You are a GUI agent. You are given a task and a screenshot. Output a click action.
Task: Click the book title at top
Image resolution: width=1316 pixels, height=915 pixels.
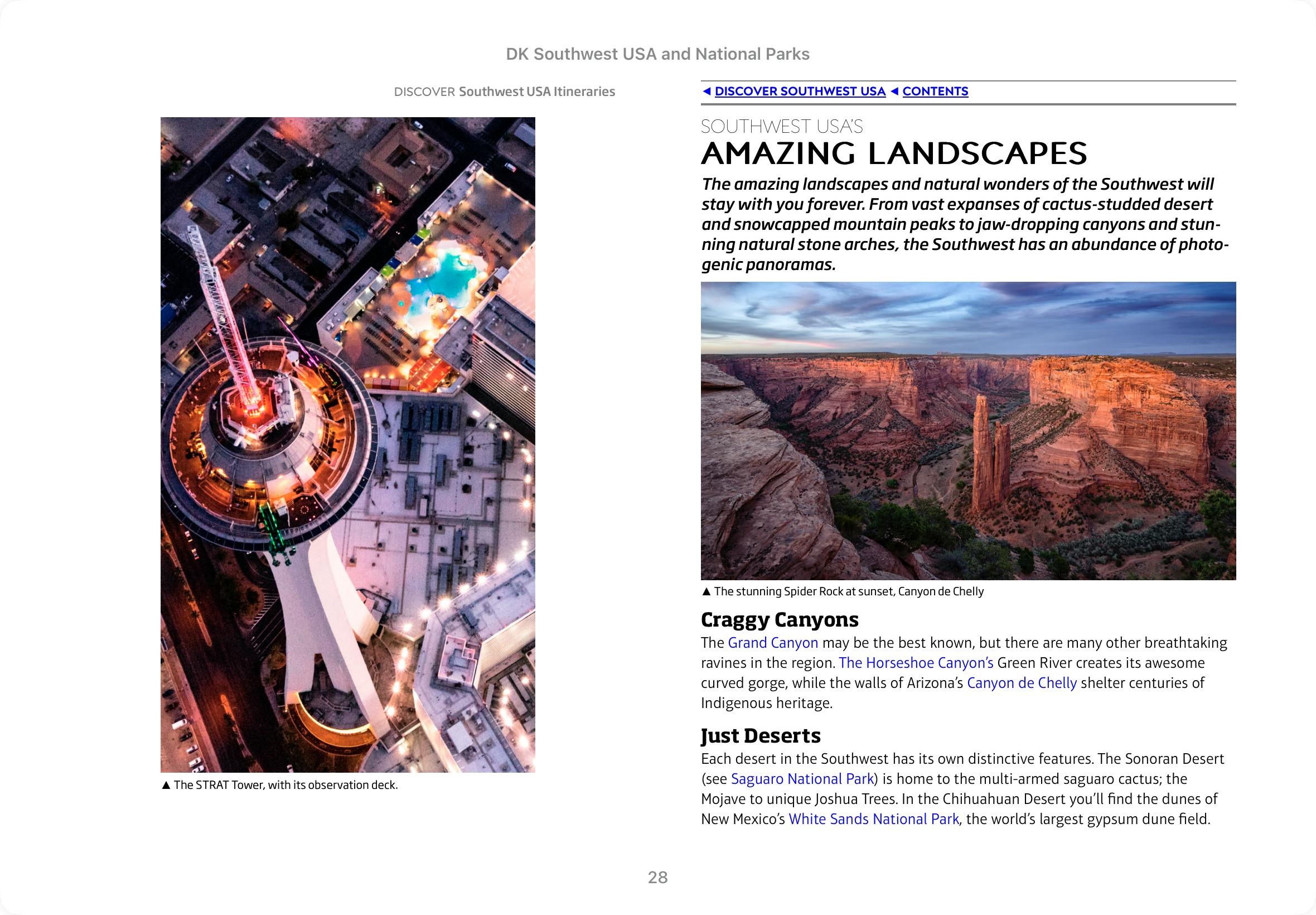[657, 54]
